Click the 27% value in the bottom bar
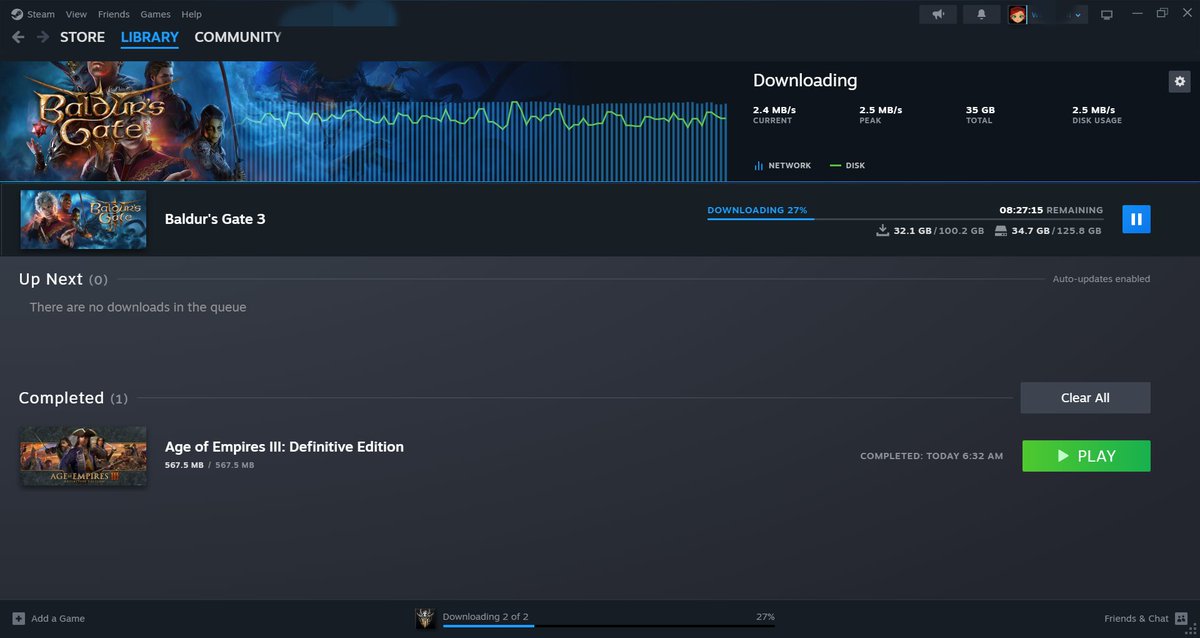 pos(765,617)
